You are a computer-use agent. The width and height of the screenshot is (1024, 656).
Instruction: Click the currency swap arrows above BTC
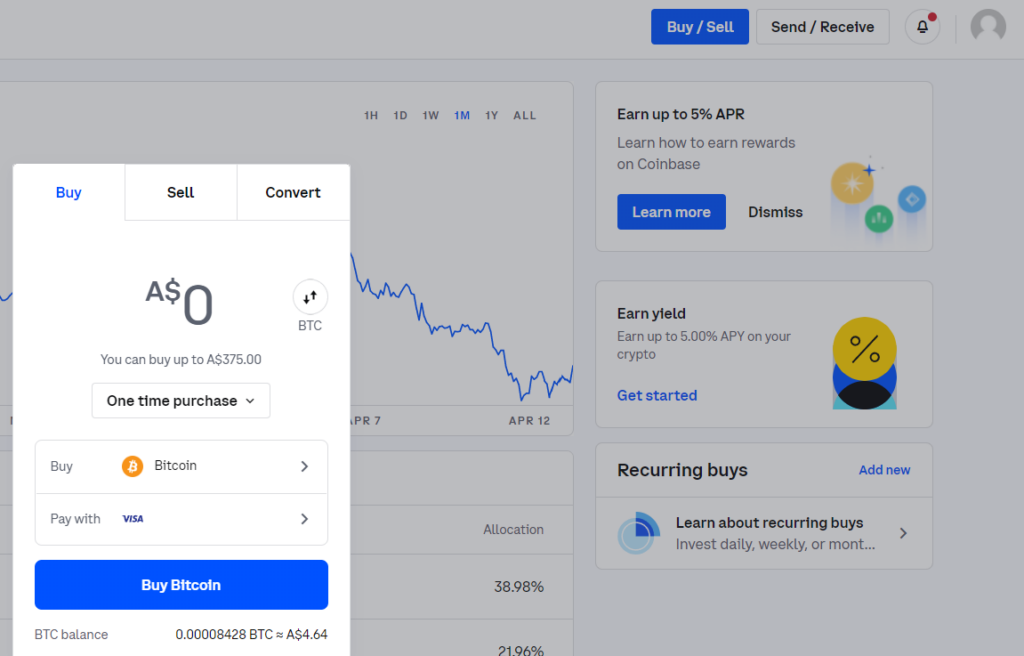[310, 296]
